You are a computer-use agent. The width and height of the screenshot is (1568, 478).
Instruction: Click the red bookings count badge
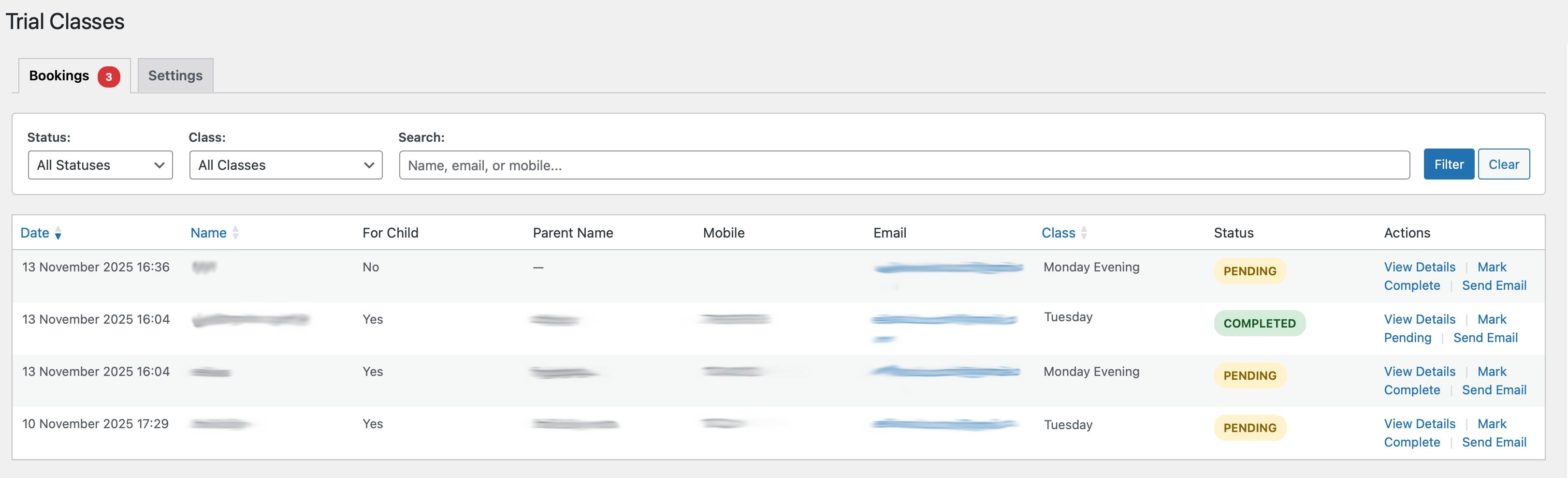tap(108, 75)
